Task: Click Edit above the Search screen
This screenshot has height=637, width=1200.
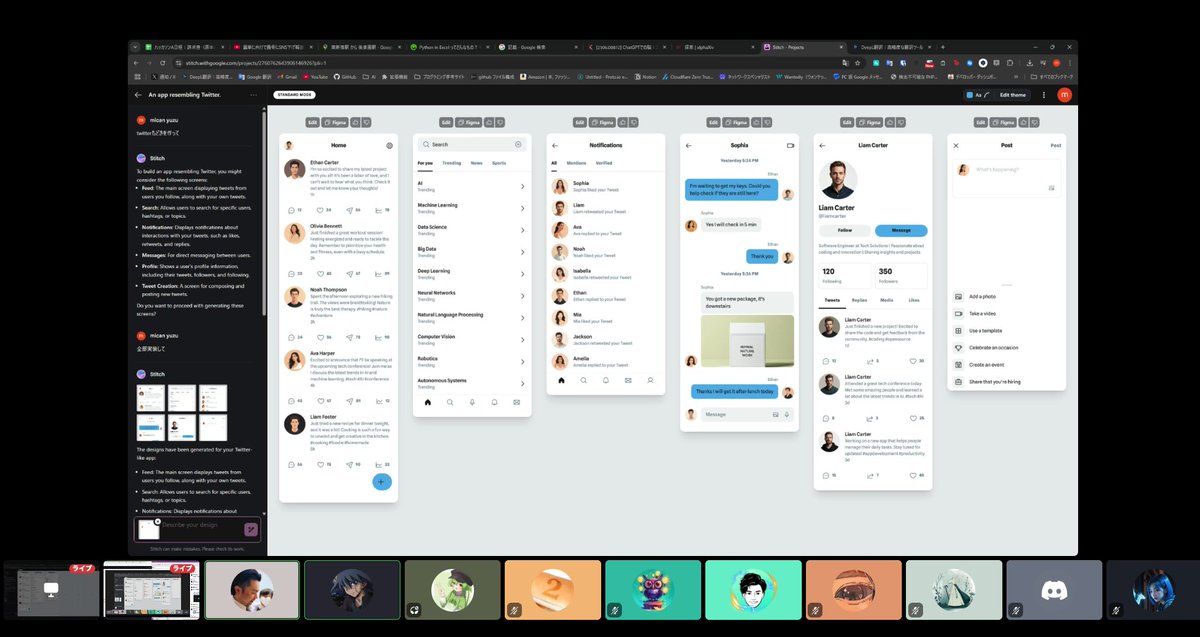Action: click(x=446, y=122)
